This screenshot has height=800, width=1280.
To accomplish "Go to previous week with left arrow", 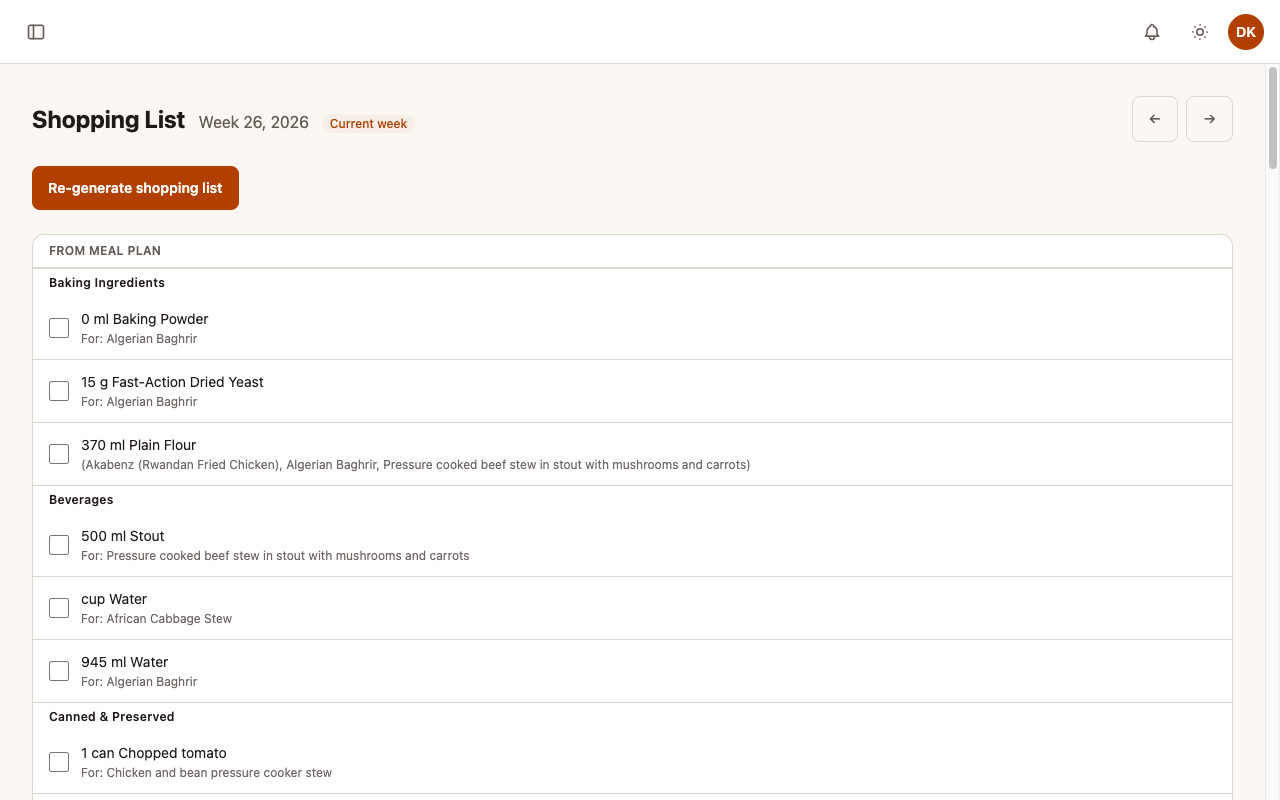I will [1155, 119].
